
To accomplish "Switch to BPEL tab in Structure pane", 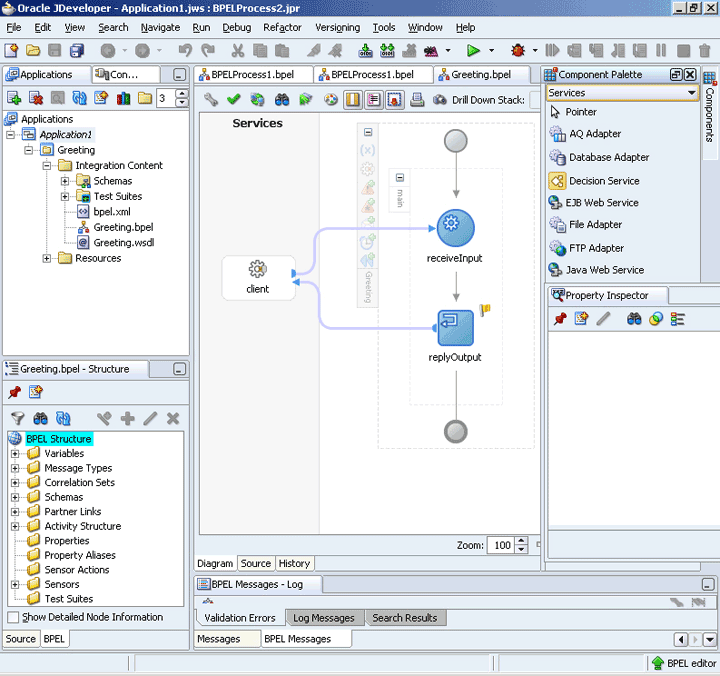I will pyautogui.click(x=54, y=639).
